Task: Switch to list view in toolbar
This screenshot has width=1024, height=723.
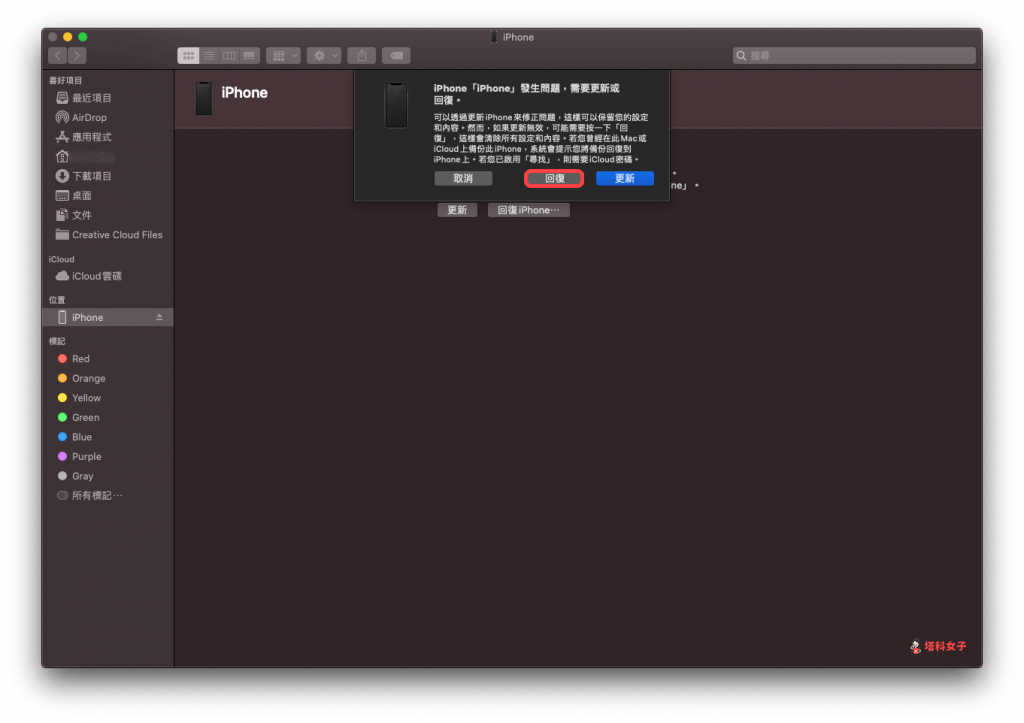Action: (209, 56)
